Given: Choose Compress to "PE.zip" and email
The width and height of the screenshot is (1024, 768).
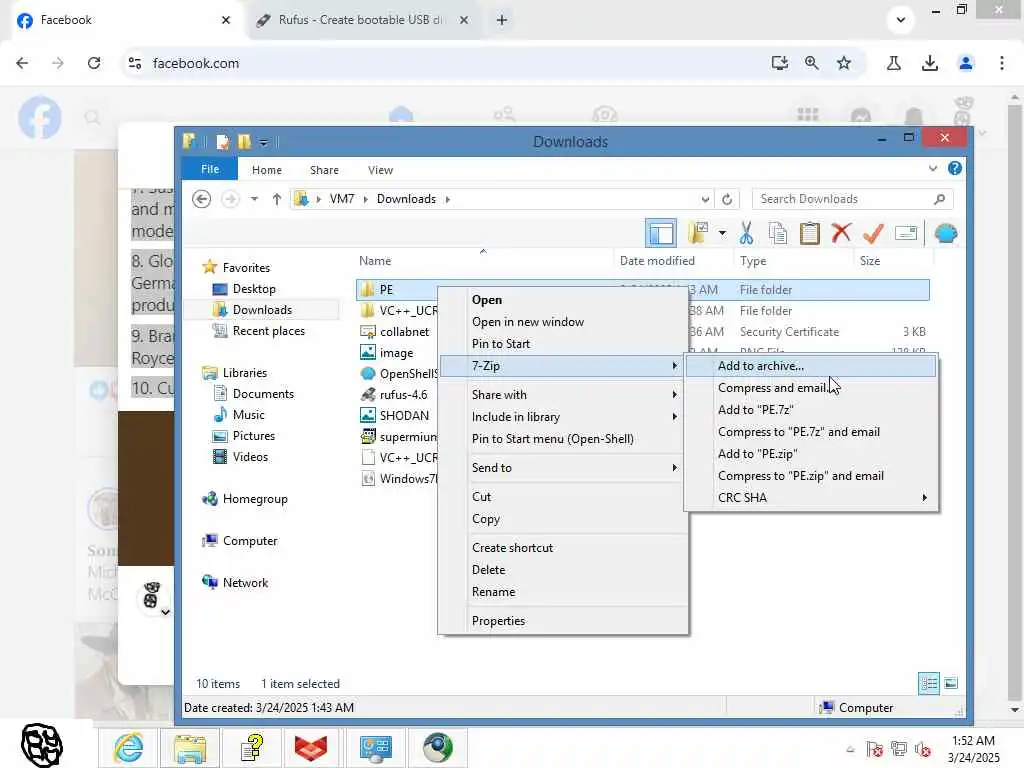Looking at the screenshot, I should click(x=810, y=475).
